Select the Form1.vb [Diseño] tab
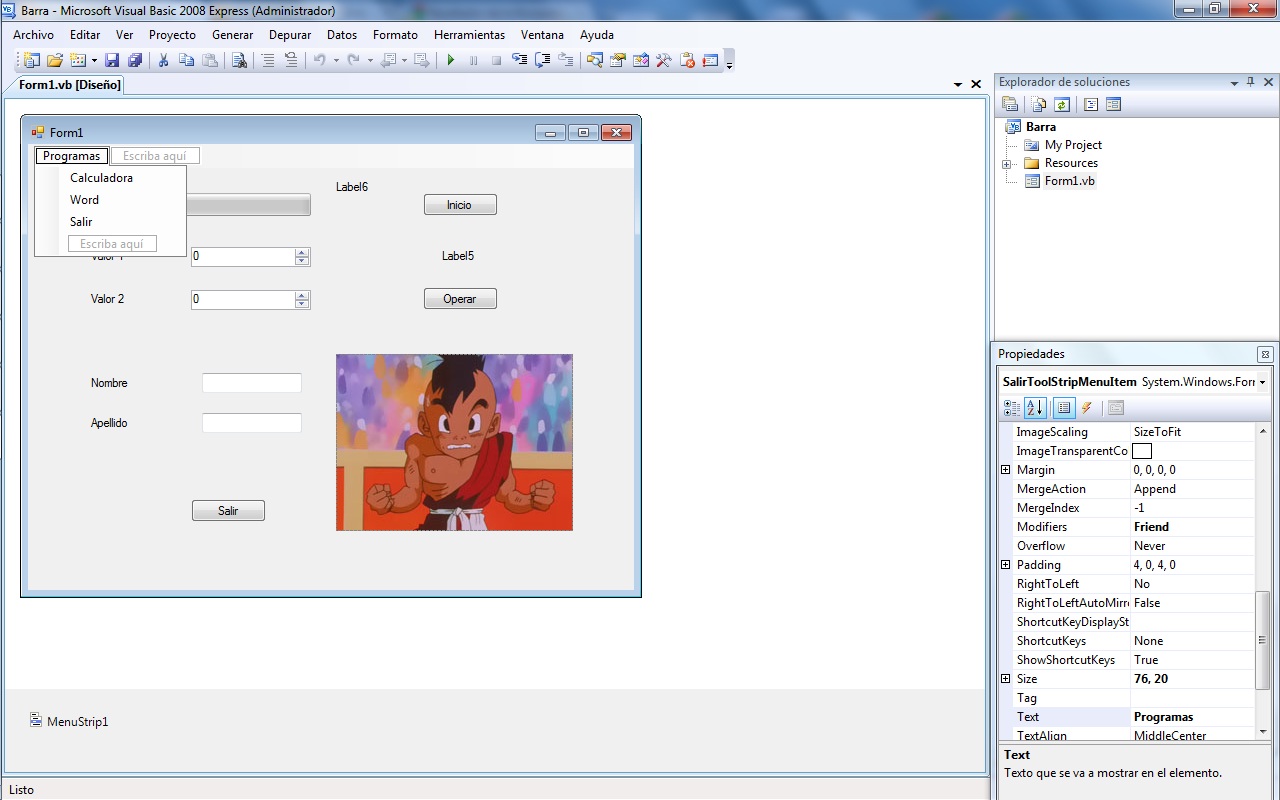The height and width of the screenshot is (800, 1280). pos(70,85)
